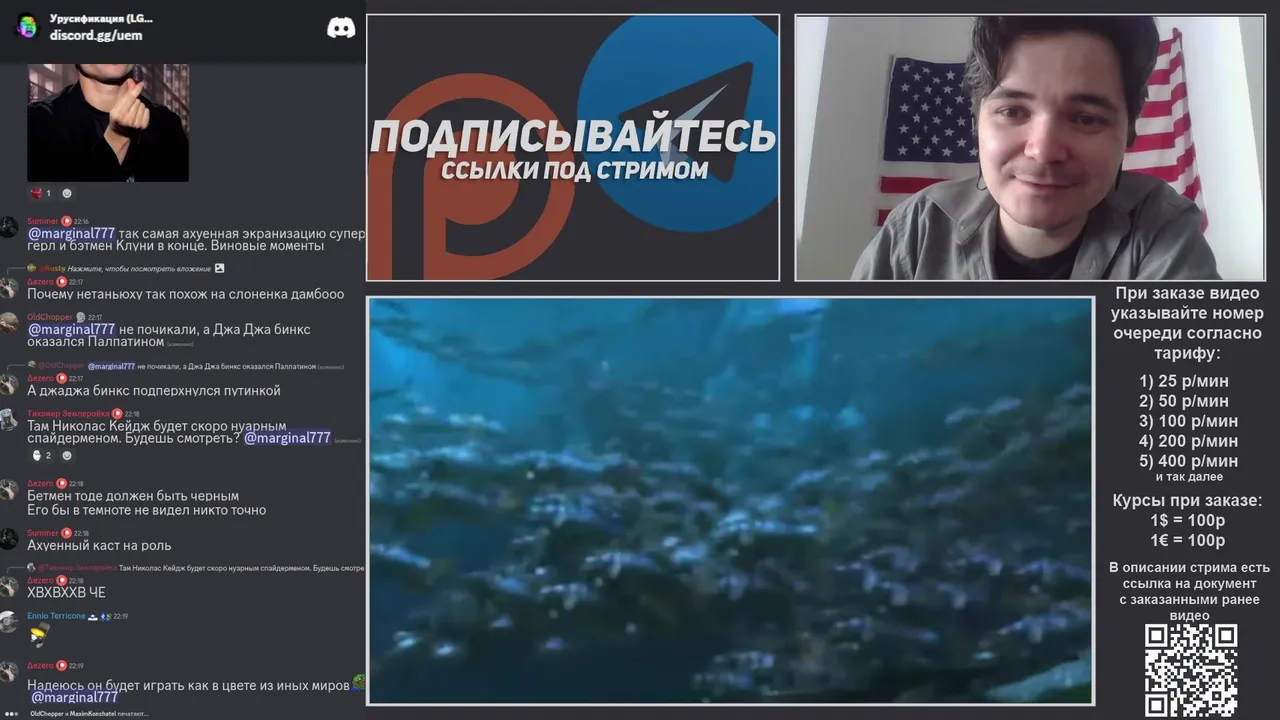Open the image attachment above the chat
The height and width of the screenshot is (720, 1280).
(x=108, y=122)
